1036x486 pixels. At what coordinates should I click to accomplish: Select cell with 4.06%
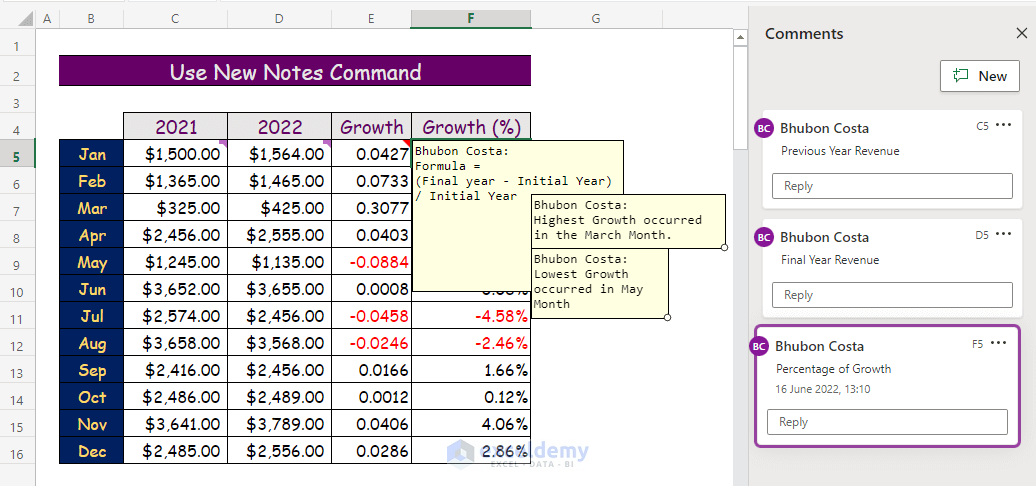coord(471,424)
